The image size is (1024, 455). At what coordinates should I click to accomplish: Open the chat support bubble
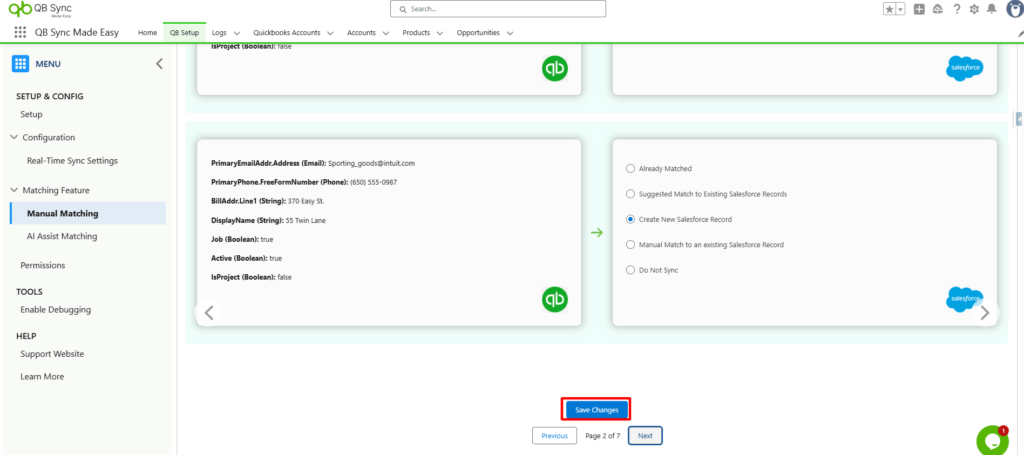(991, 440)
